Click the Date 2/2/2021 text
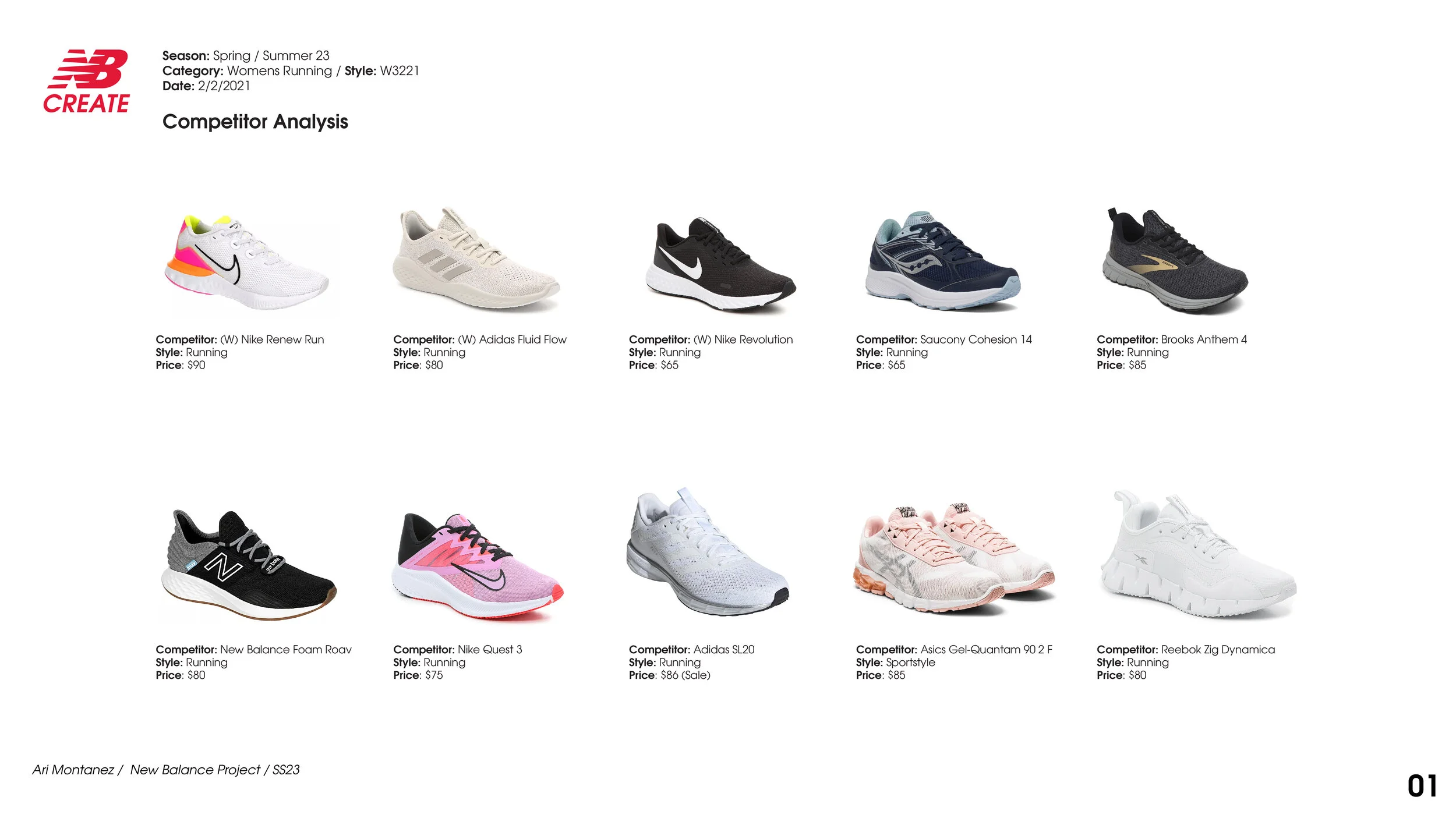This screenshot has height=818, width=1456. coord(206,86)
